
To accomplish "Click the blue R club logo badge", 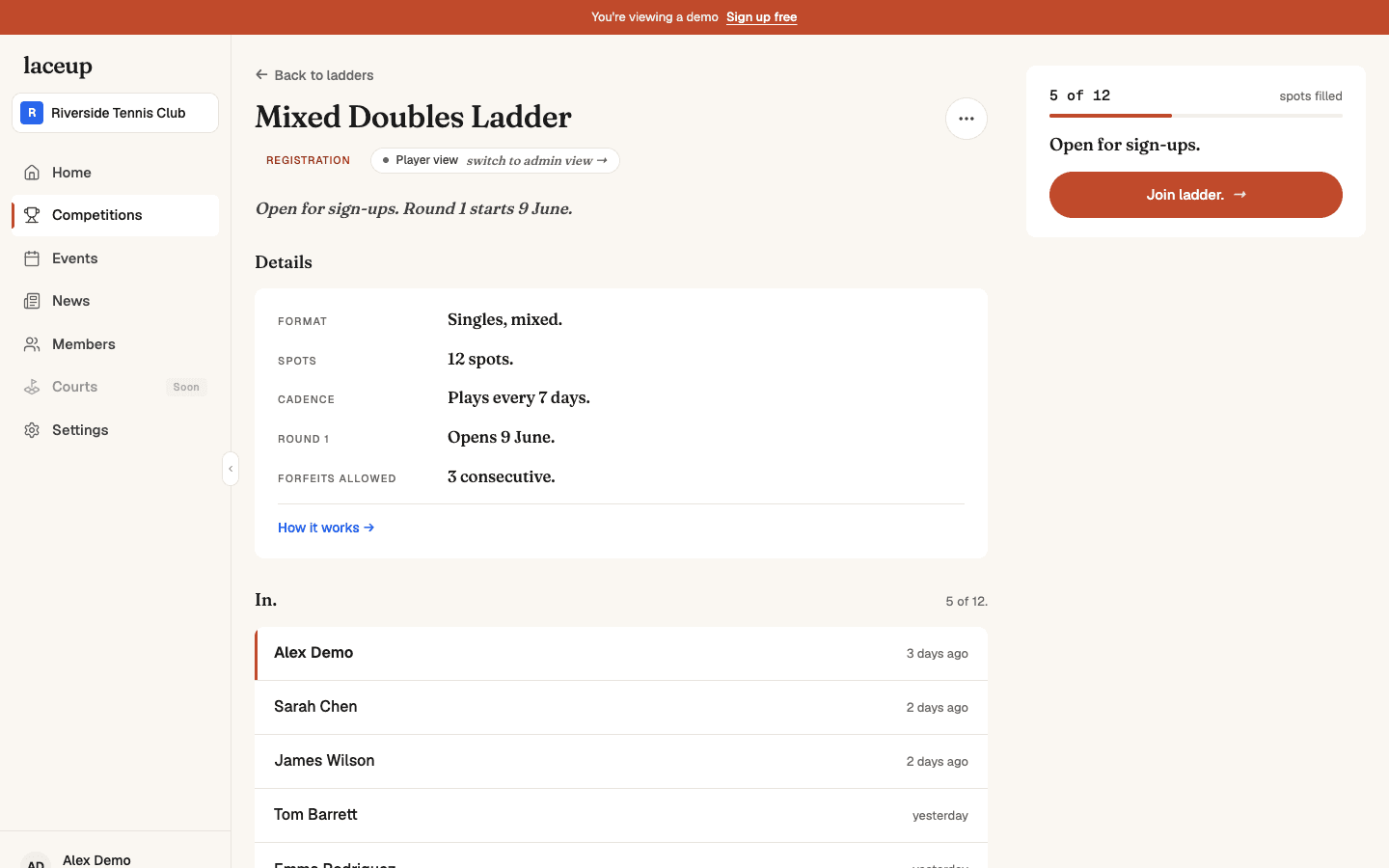I will [32, 113].
